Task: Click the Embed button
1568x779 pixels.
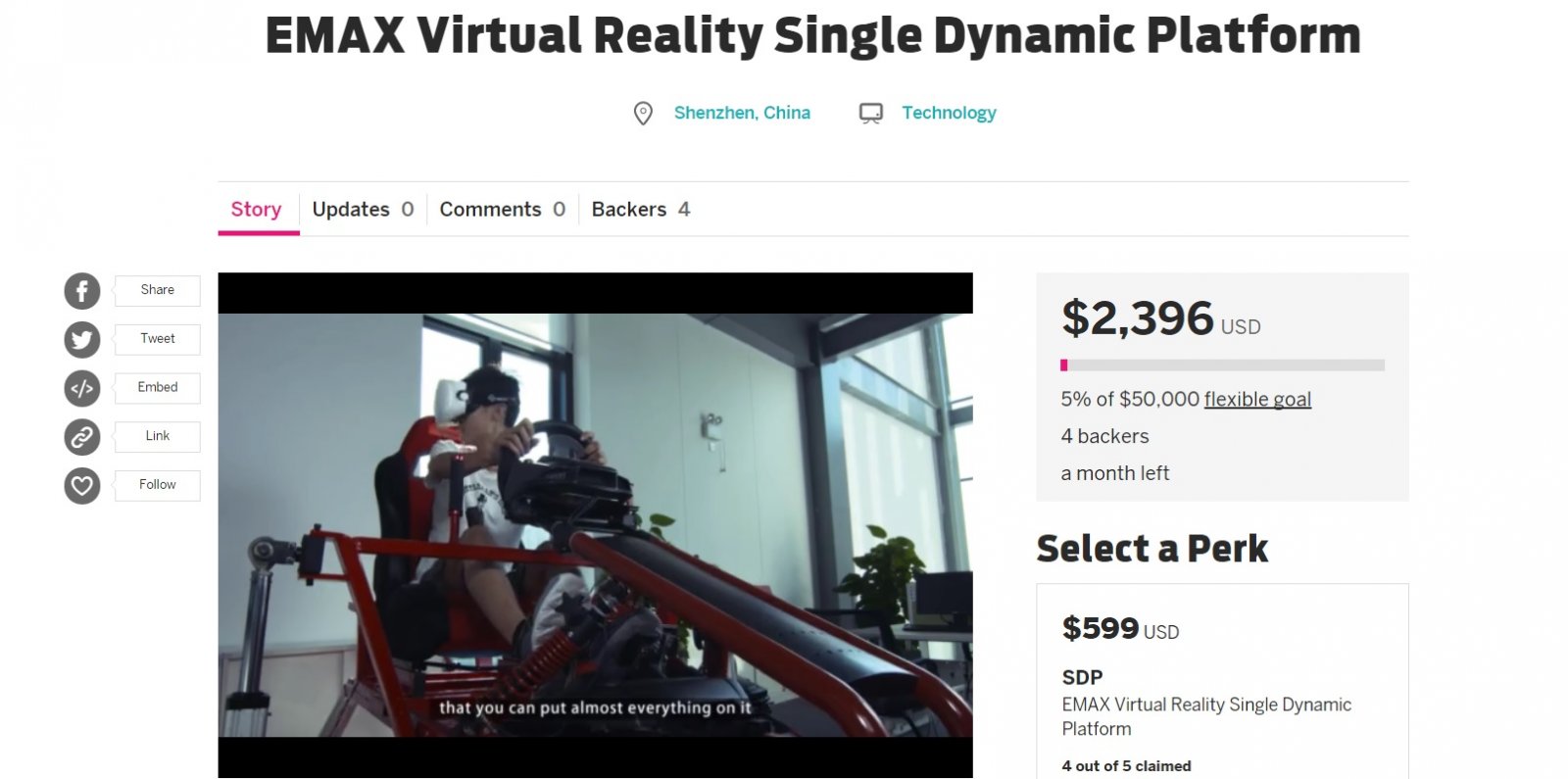Action: click(157, 387)
